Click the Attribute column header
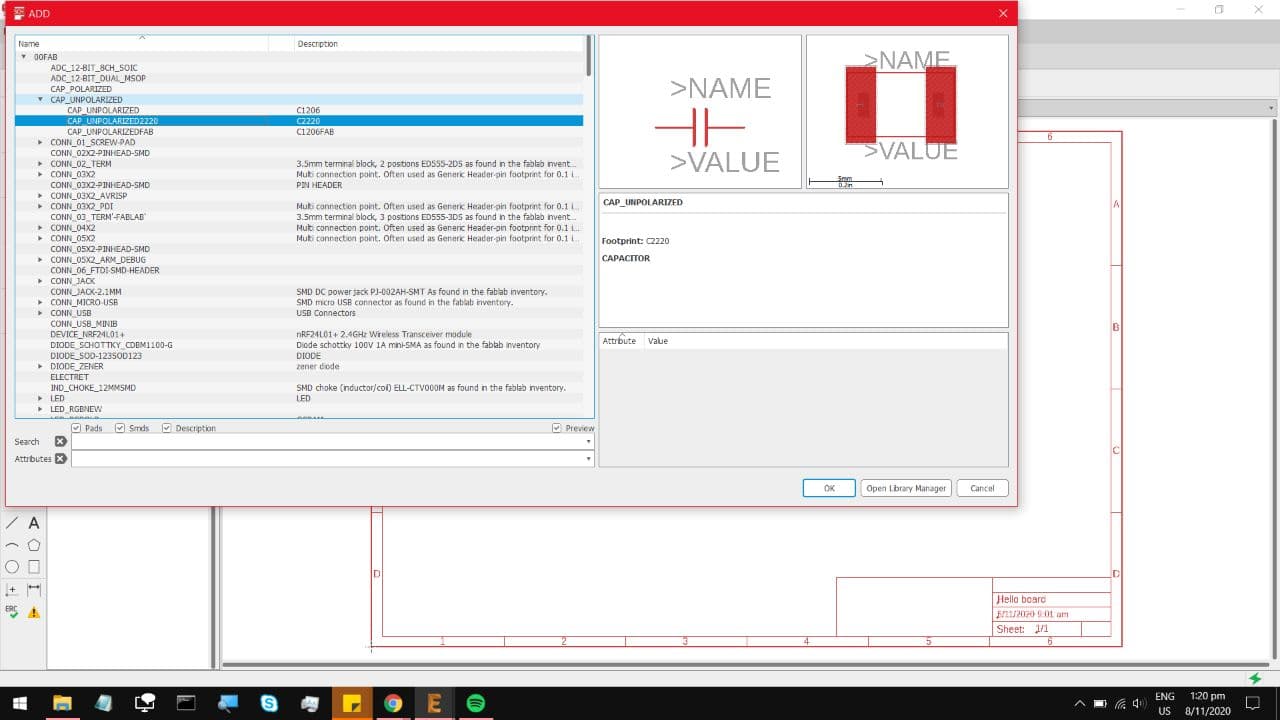 [x=621, y=341]
